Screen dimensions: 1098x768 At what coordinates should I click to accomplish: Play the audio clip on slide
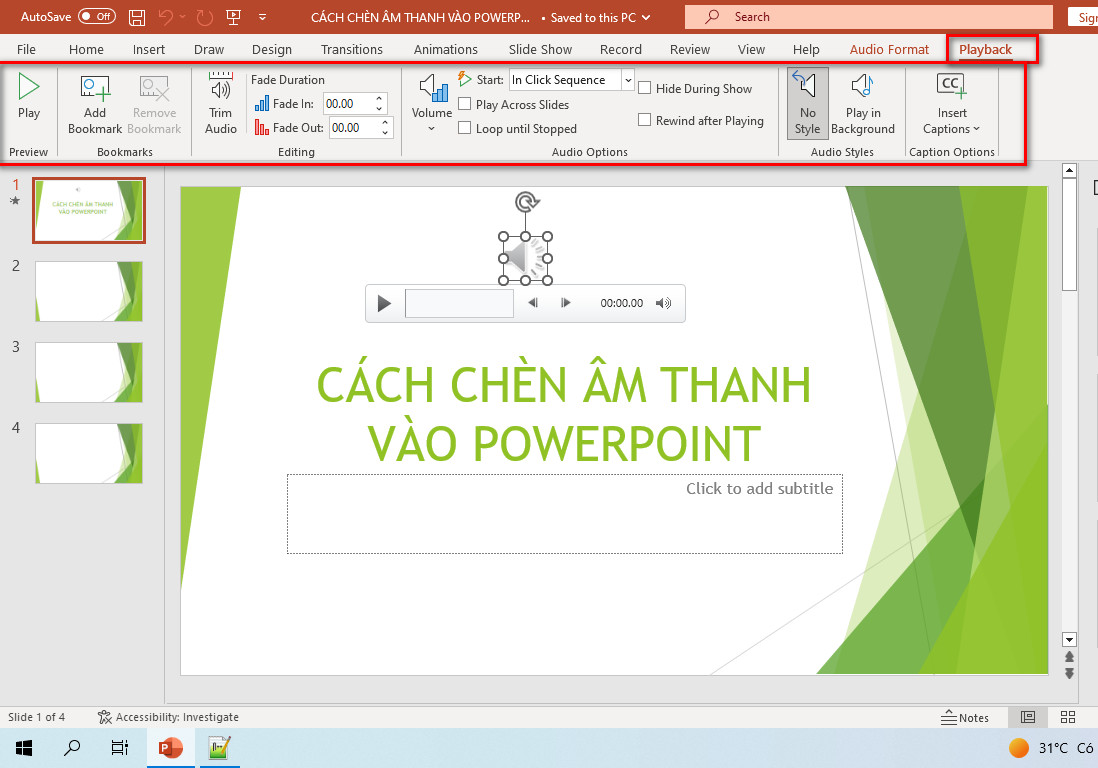[x=384, y=303]
